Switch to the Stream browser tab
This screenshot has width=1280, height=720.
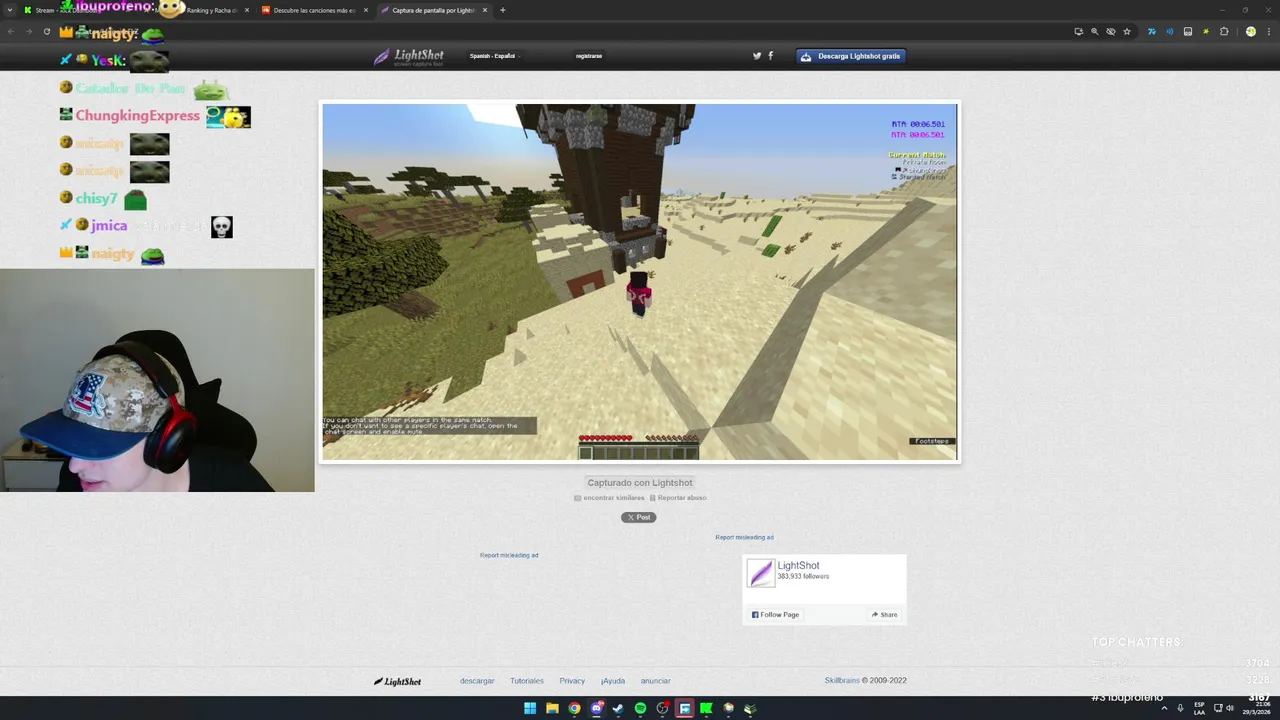click(x=75, y=10)
